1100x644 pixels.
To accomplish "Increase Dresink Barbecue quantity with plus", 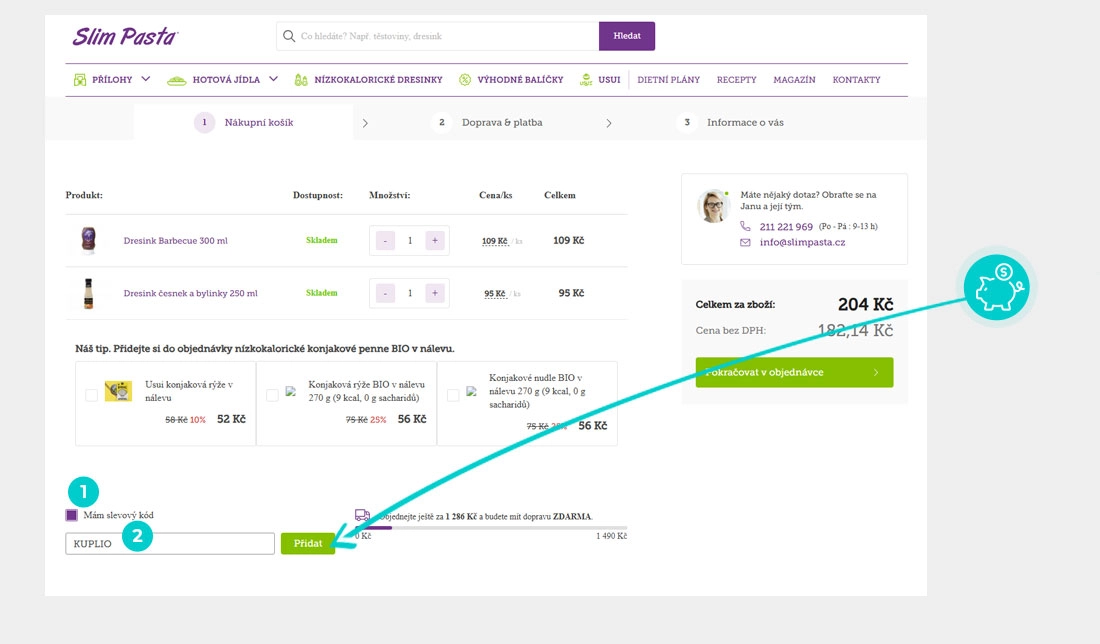I will pyautogui.click(x=434, y=241).
